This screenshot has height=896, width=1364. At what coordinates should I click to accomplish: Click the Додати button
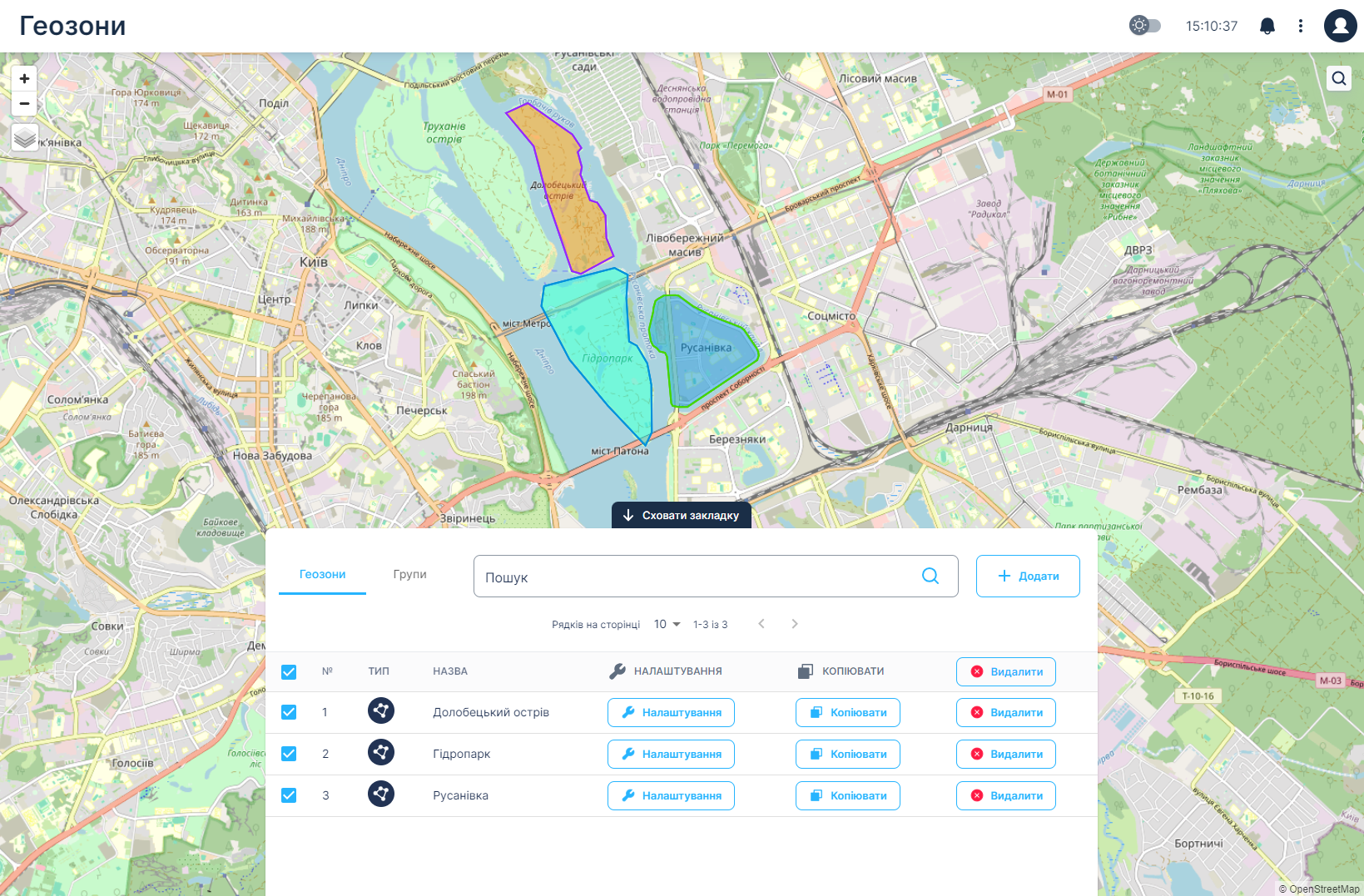point(1028,576)
